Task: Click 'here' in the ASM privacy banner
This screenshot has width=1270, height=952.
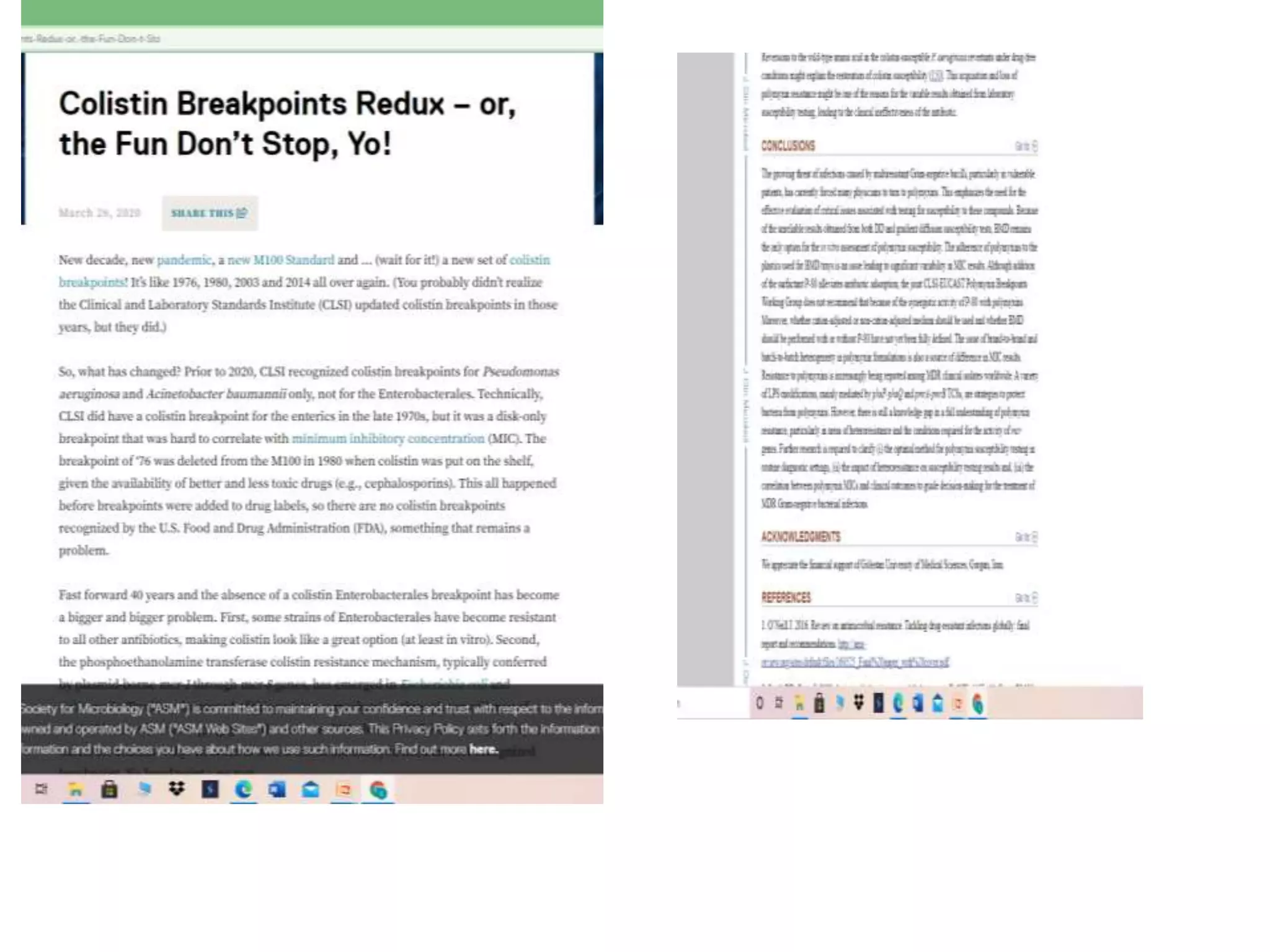Action: pyautogui.click(x=483, y=749)
